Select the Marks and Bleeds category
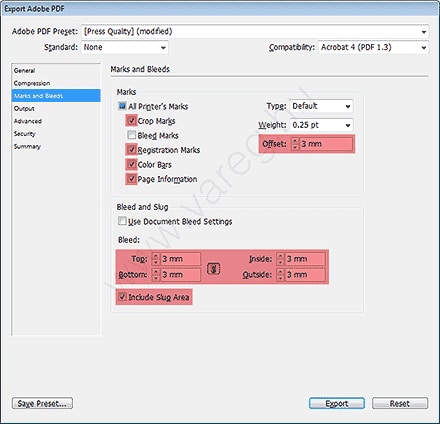The width and height of the screenshot is (440, 424). 56,96
